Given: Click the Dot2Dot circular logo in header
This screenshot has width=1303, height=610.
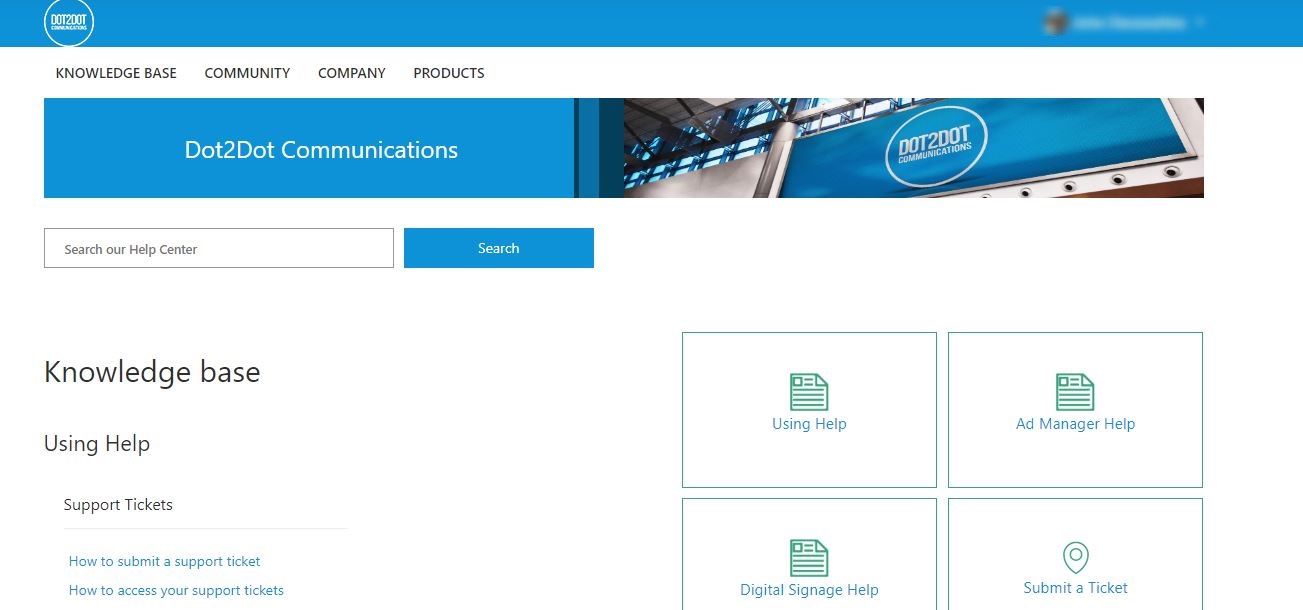Looking at the screenshot, I should [x=69, y=22].
